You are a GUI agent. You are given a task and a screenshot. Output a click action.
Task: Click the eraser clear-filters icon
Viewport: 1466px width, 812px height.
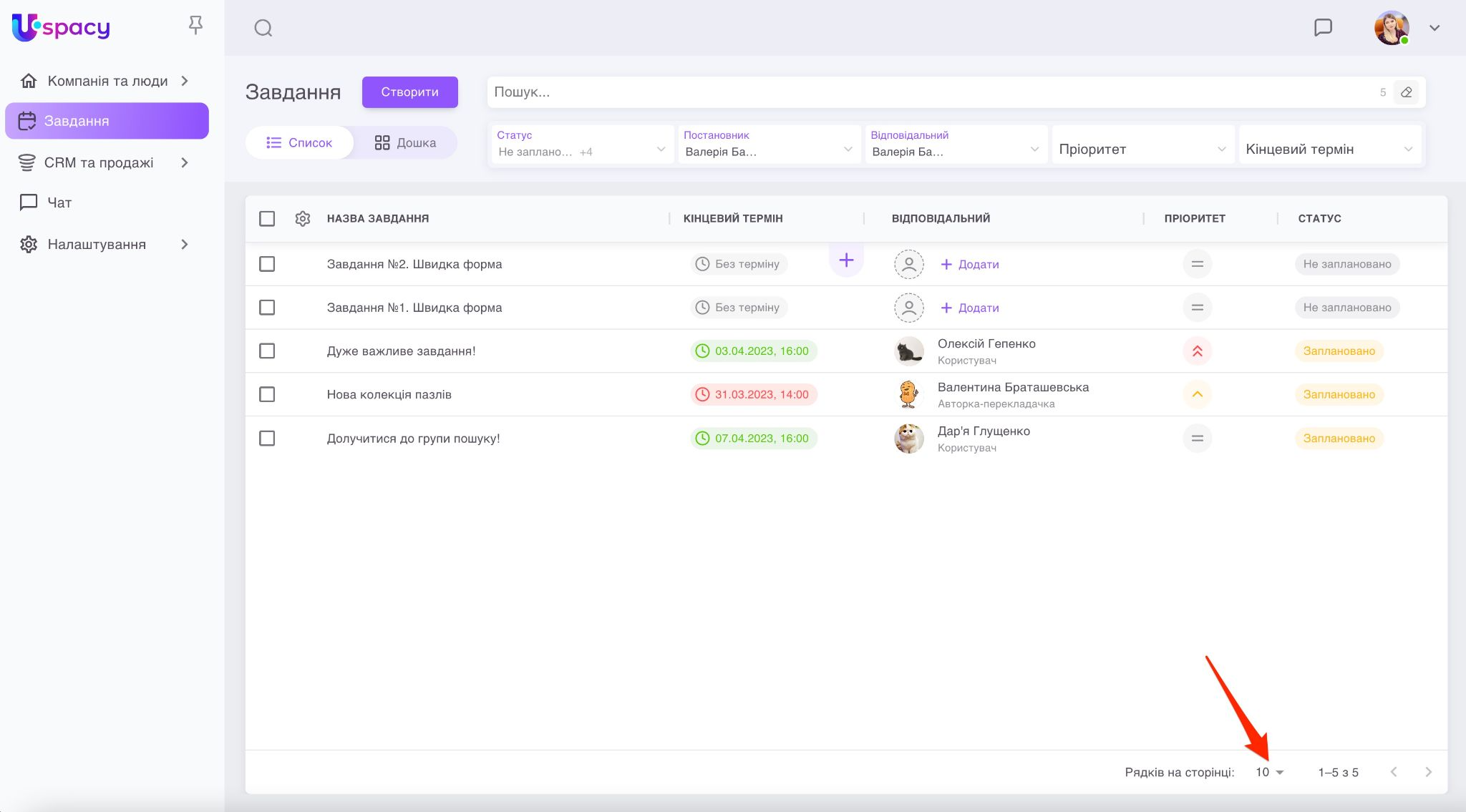point(1406,92)
